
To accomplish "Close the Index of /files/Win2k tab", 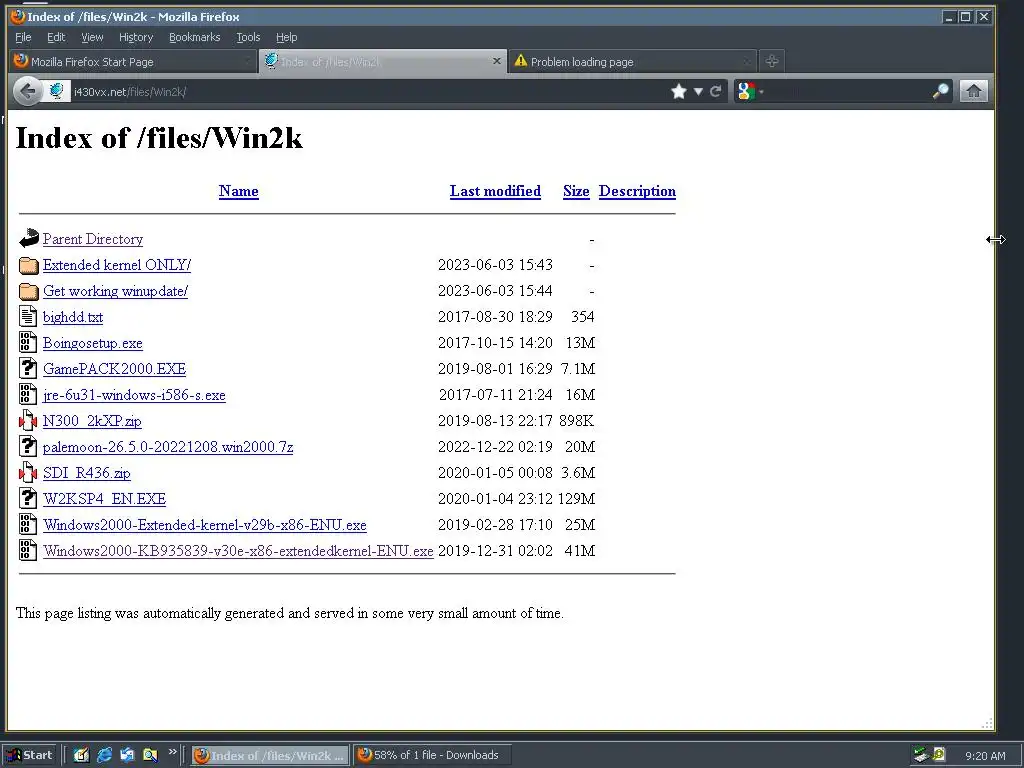I will [x=496, y=61].
